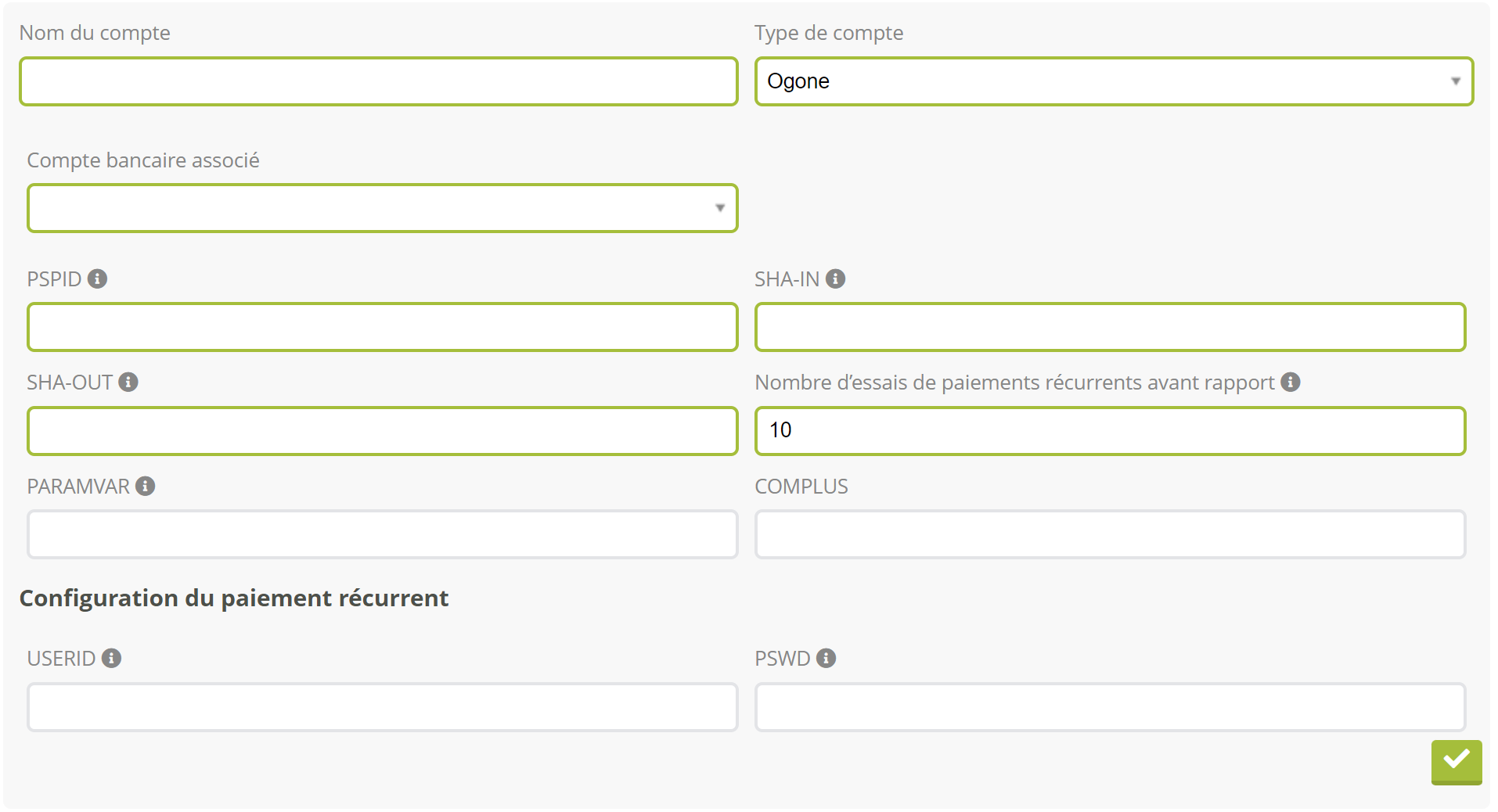
Task: Click the SHA-OUT info icon
Action: [128, 383]
